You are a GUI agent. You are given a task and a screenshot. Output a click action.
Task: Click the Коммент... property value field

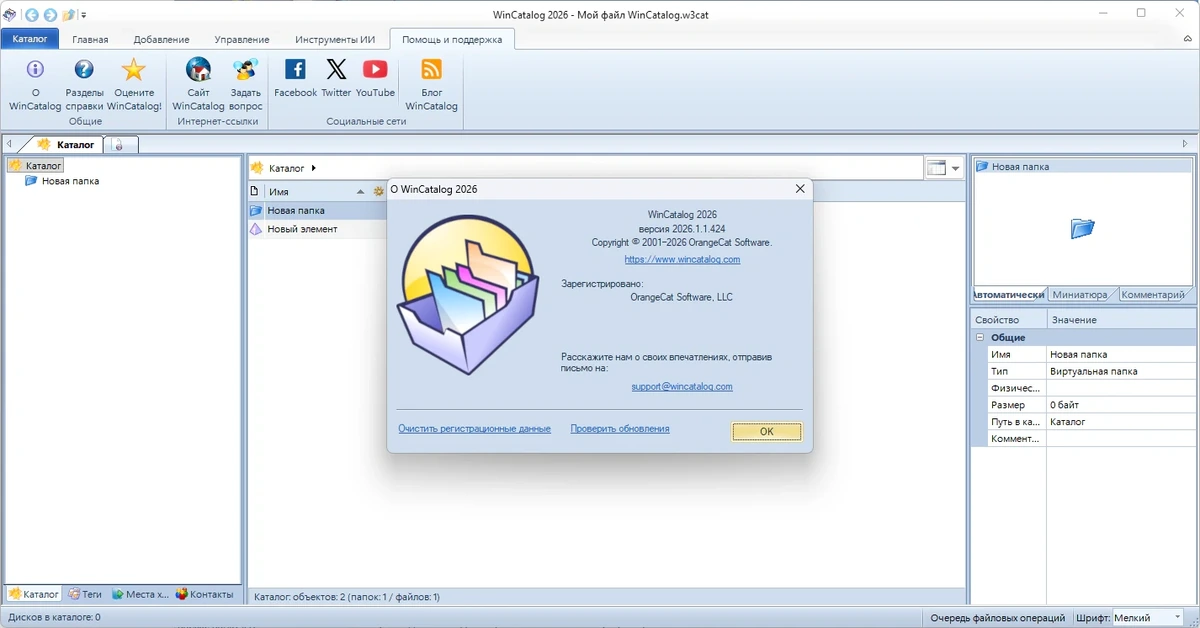click(1120, 440)
